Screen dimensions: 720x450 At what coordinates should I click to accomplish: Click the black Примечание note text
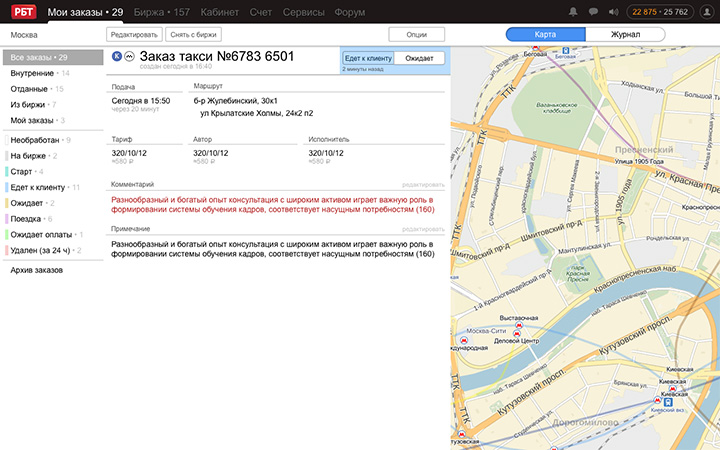tap(273, 249)
